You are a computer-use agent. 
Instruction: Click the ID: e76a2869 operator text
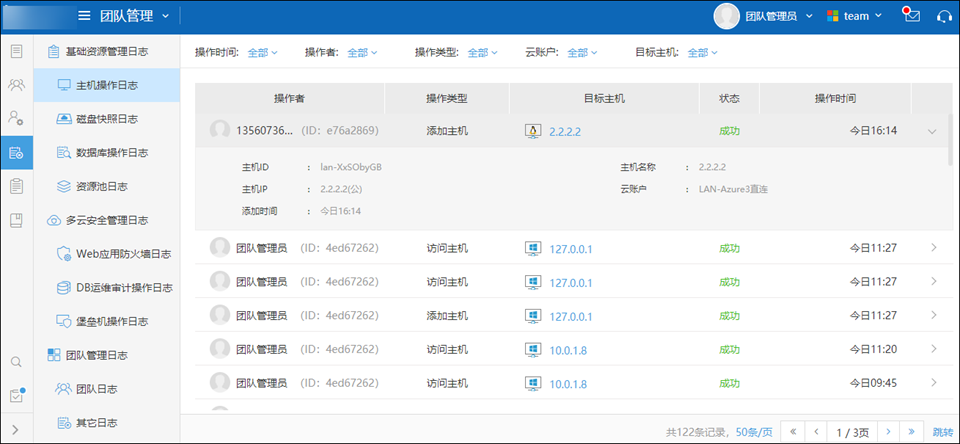coord(340,131)
